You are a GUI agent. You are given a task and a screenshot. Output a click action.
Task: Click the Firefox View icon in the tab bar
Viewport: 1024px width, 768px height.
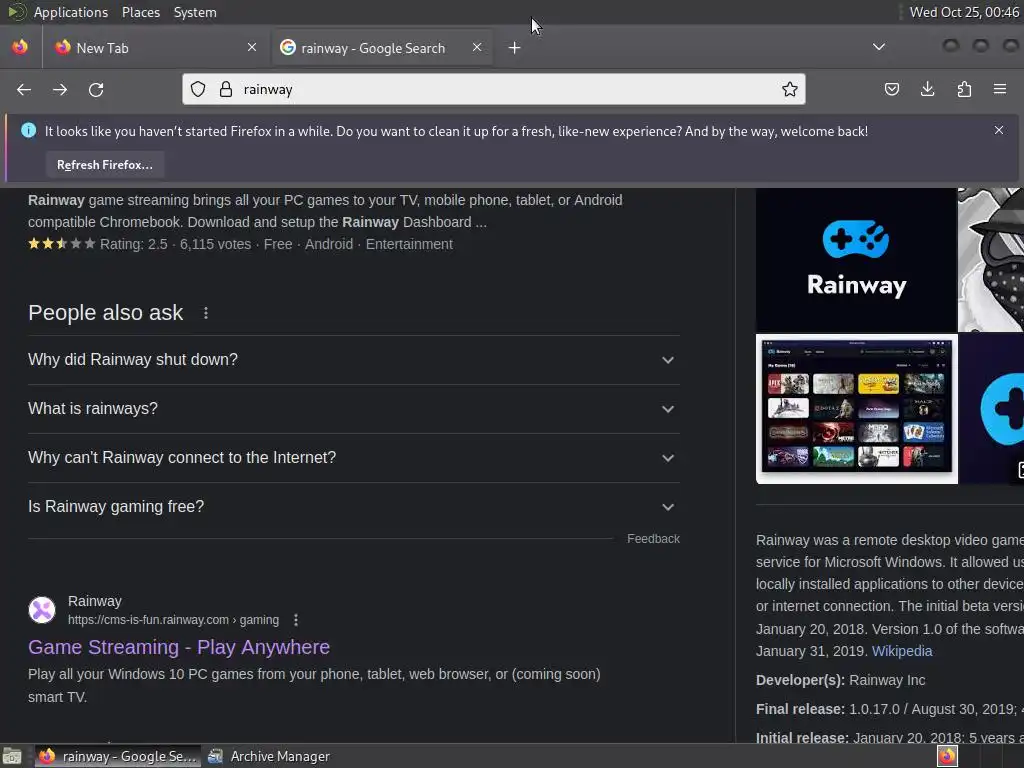[20, 47]
